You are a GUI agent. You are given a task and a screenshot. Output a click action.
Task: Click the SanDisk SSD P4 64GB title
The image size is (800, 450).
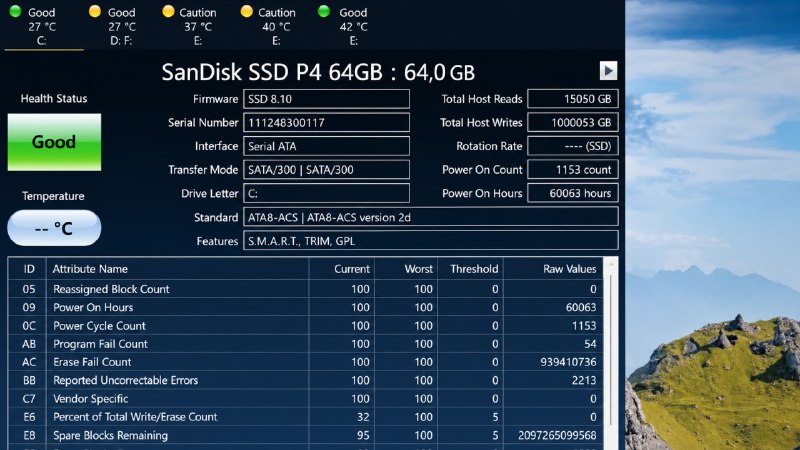click(x=318, y=72)
